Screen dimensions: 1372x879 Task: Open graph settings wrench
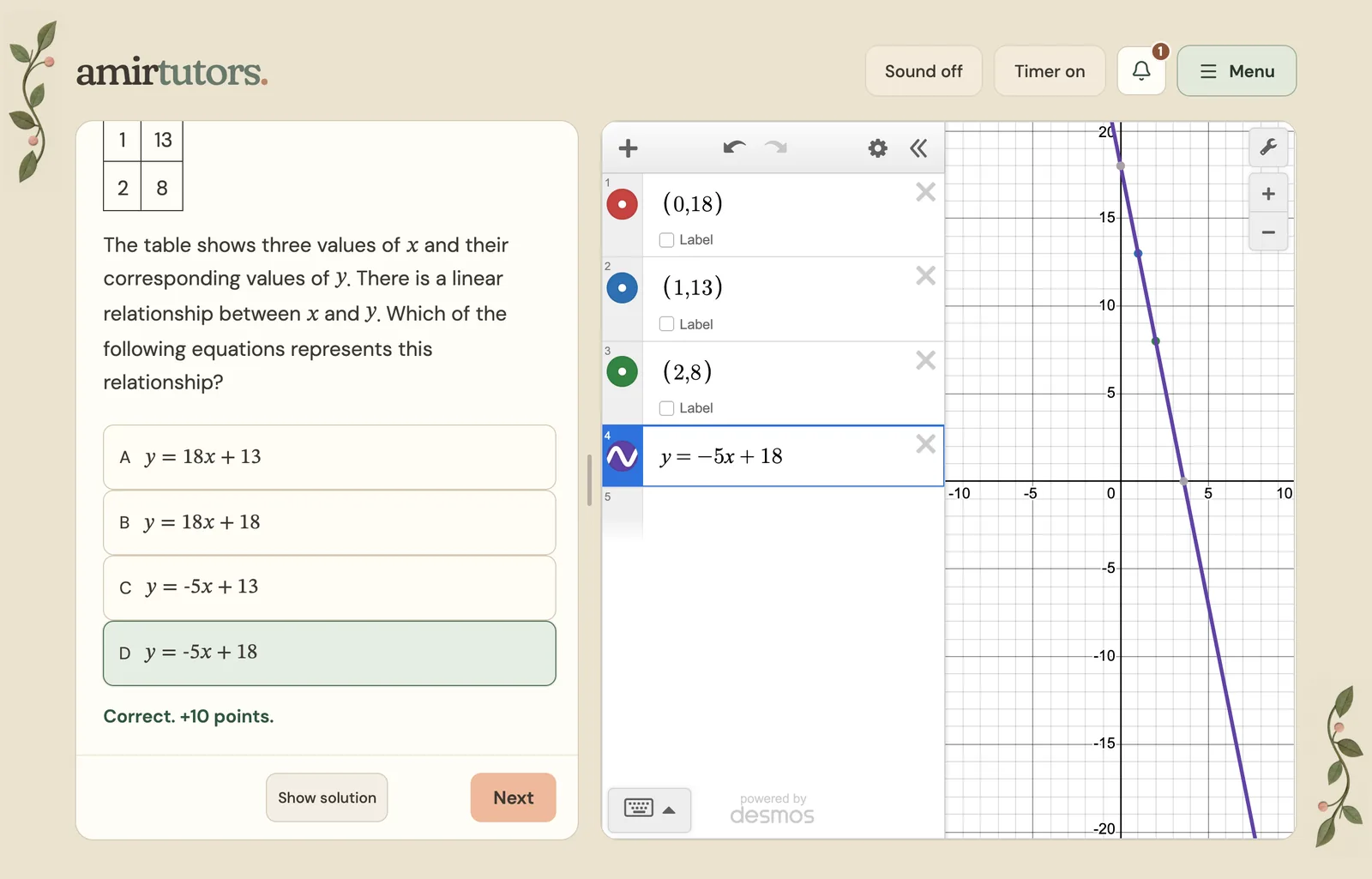(x=1268, y=147)
